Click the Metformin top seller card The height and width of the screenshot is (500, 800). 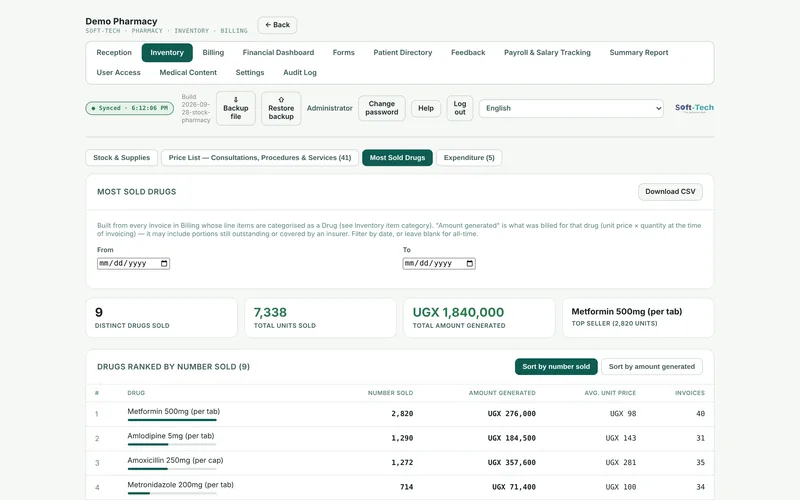(x=638, y=318)
